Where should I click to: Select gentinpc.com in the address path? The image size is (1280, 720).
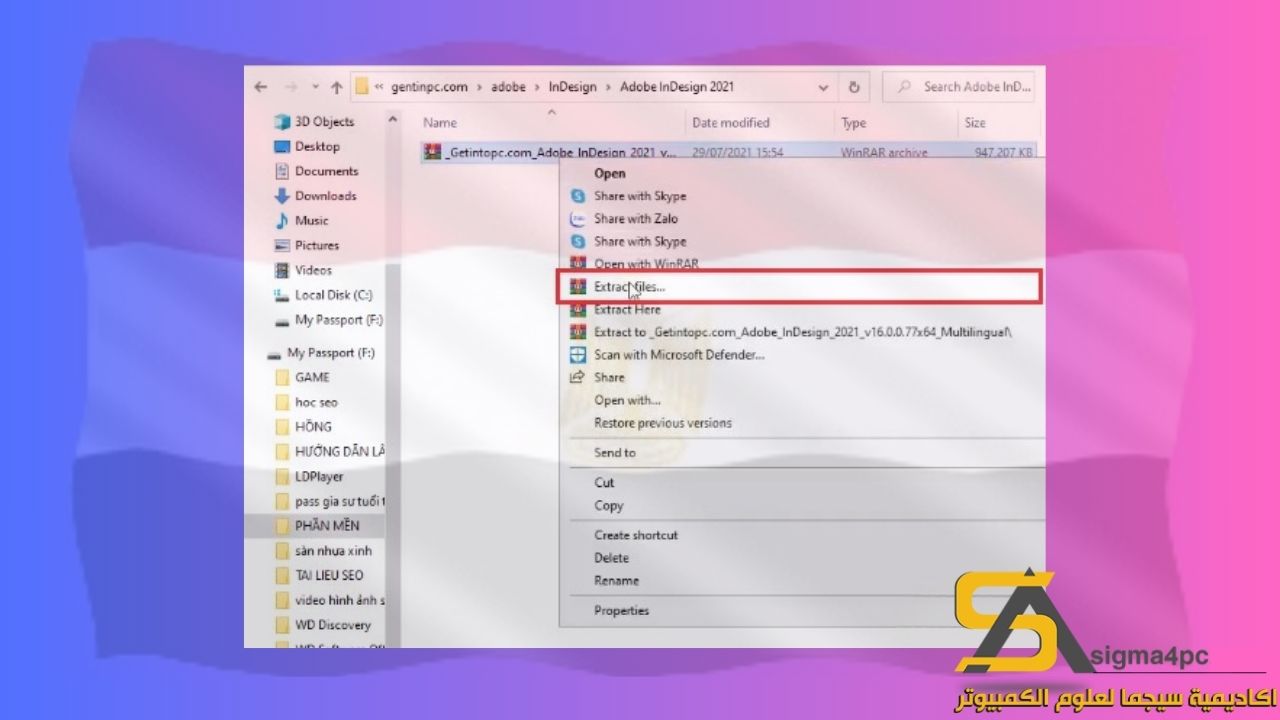[428, 87]
